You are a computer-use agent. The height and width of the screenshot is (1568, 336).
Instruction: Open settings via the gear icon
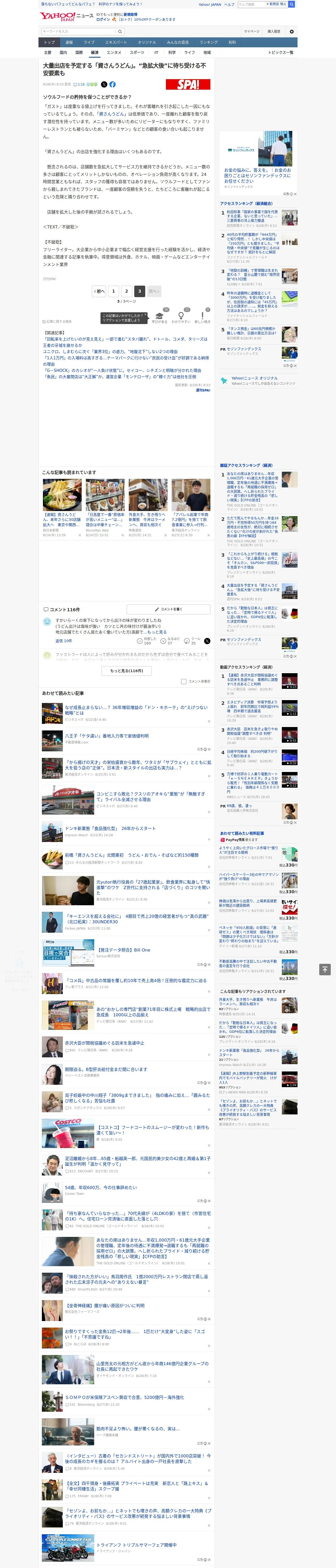[x=292, y=31]
